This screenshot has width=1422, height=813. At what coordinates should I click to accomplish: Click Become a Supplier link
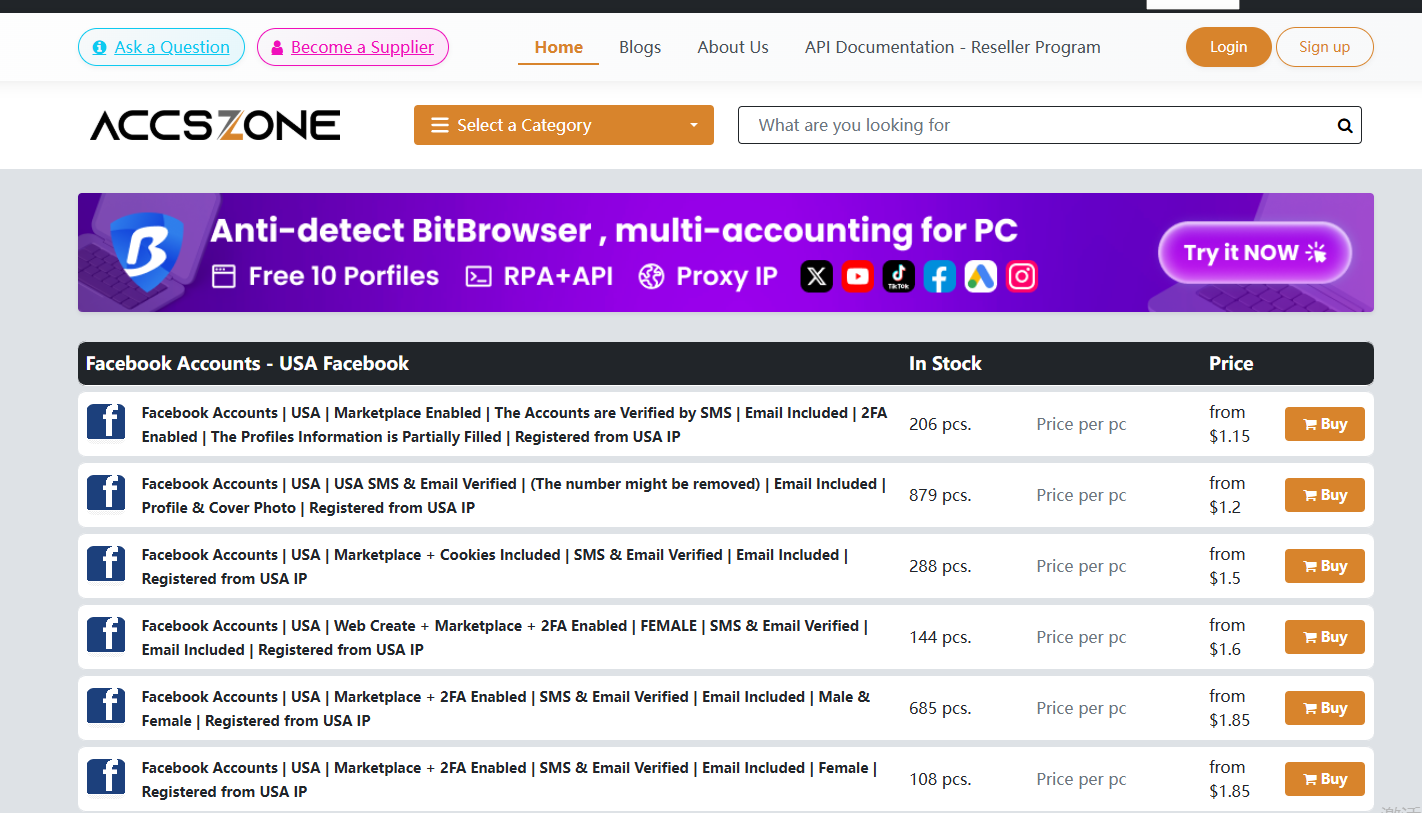point(353,47)
